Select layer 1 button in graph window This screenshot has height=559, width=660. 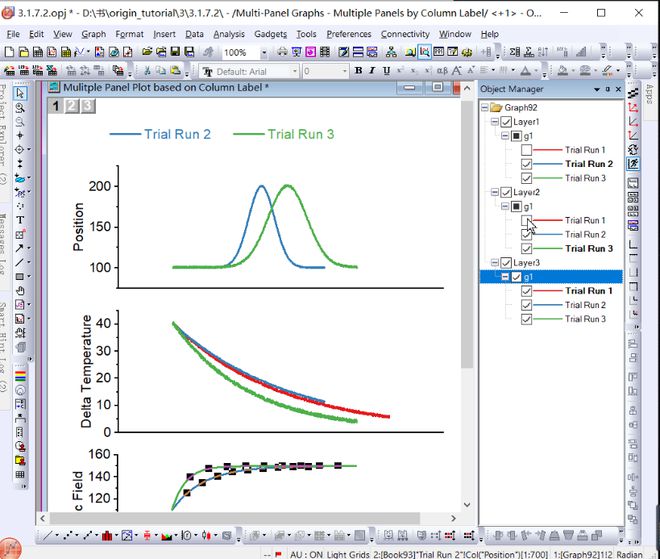click(x=56, y=106)
